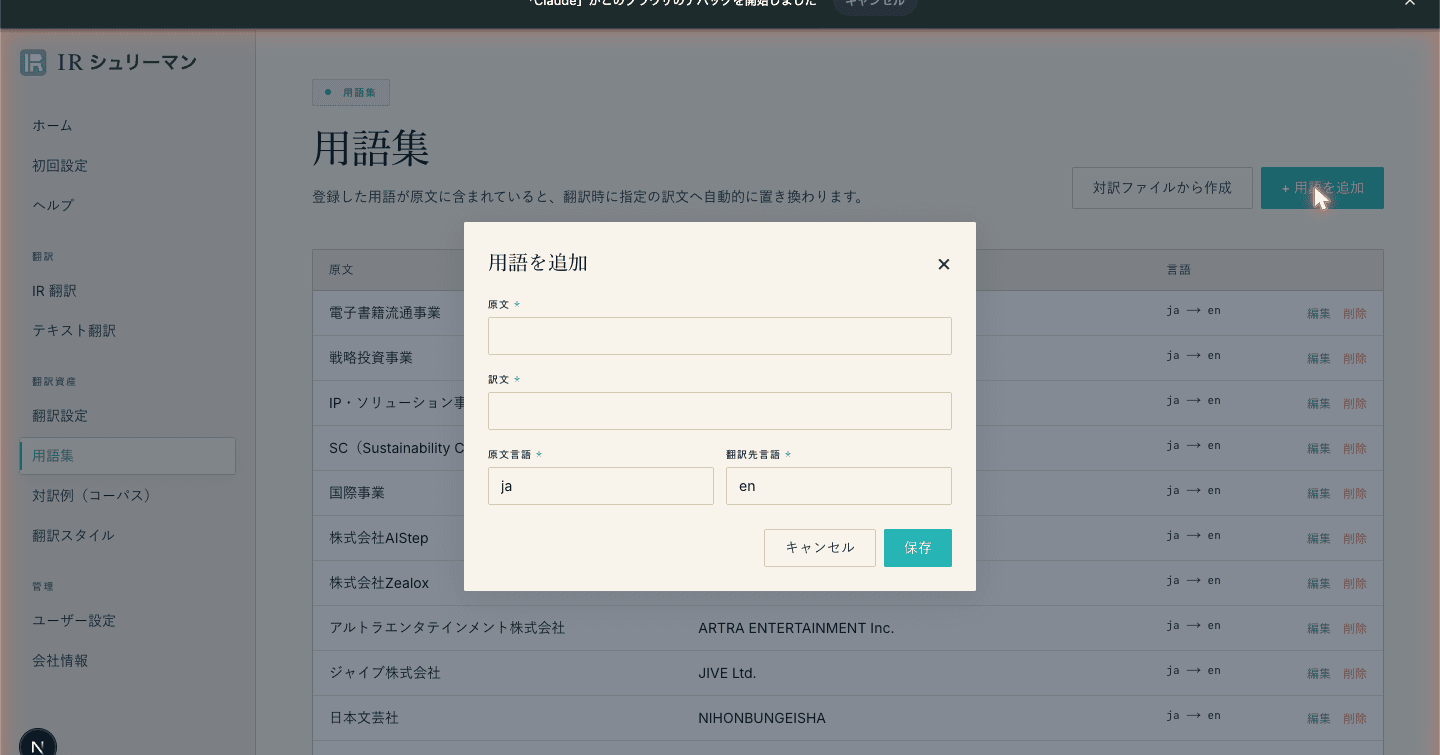This screenshot has width=1440, height=755.
Task: Click 削除 for SC（Sustainability row
Action: [1355, 449]
